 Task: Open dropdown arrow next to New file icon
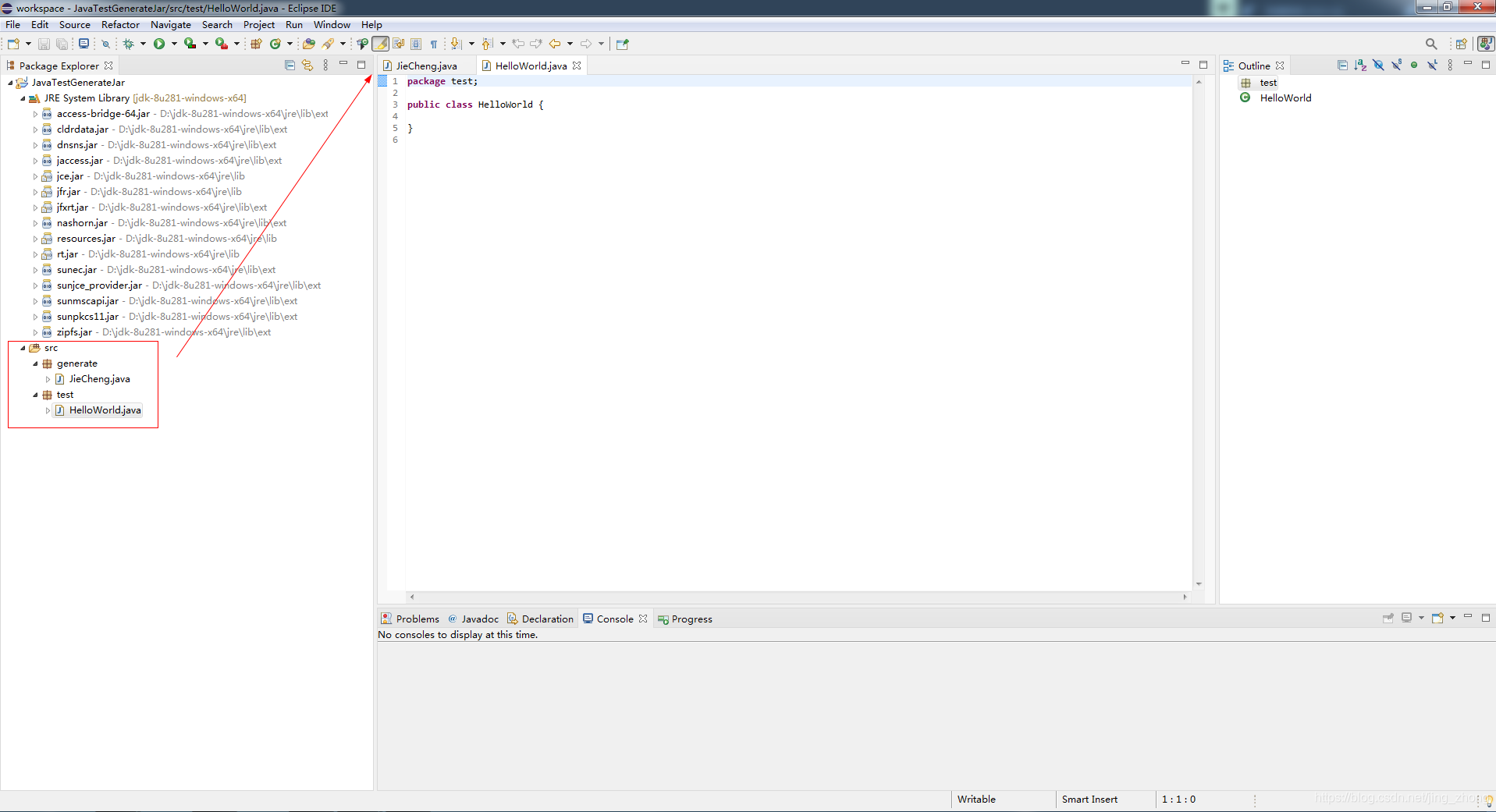tap(28, 44)
